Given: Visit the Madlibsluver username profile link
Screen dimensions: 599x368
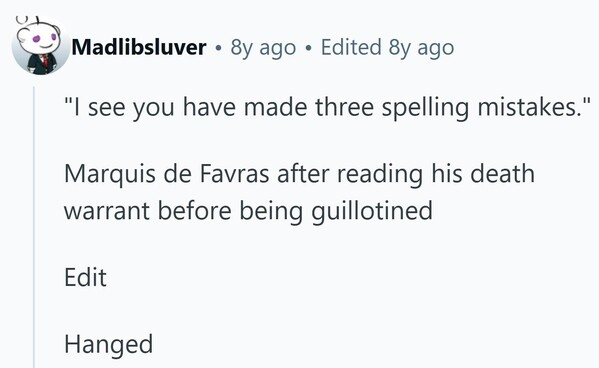Looking at the screenshot, I should click(x=139, y=47).
